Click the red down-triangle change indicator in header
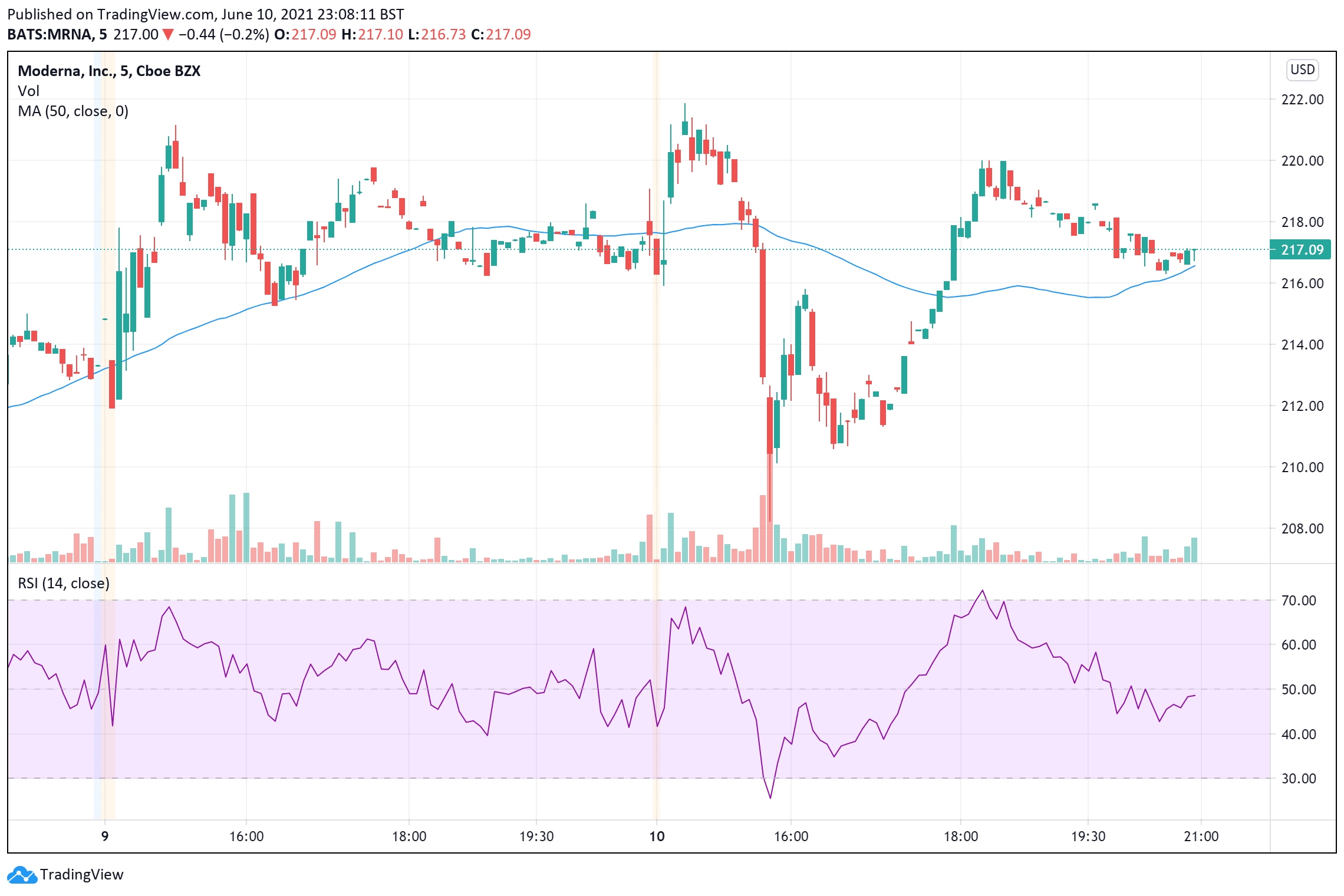Screen dimensions: 1344x896 coord(168,35)
